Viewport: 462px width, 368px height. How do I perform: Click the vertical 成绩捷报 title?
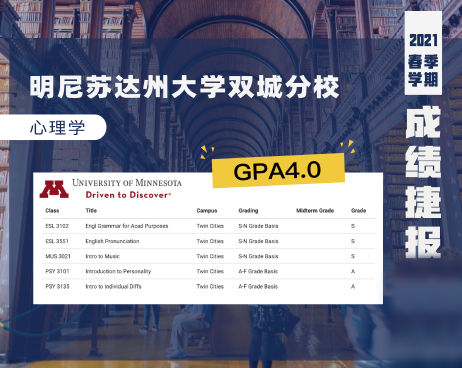pos(423,182)
